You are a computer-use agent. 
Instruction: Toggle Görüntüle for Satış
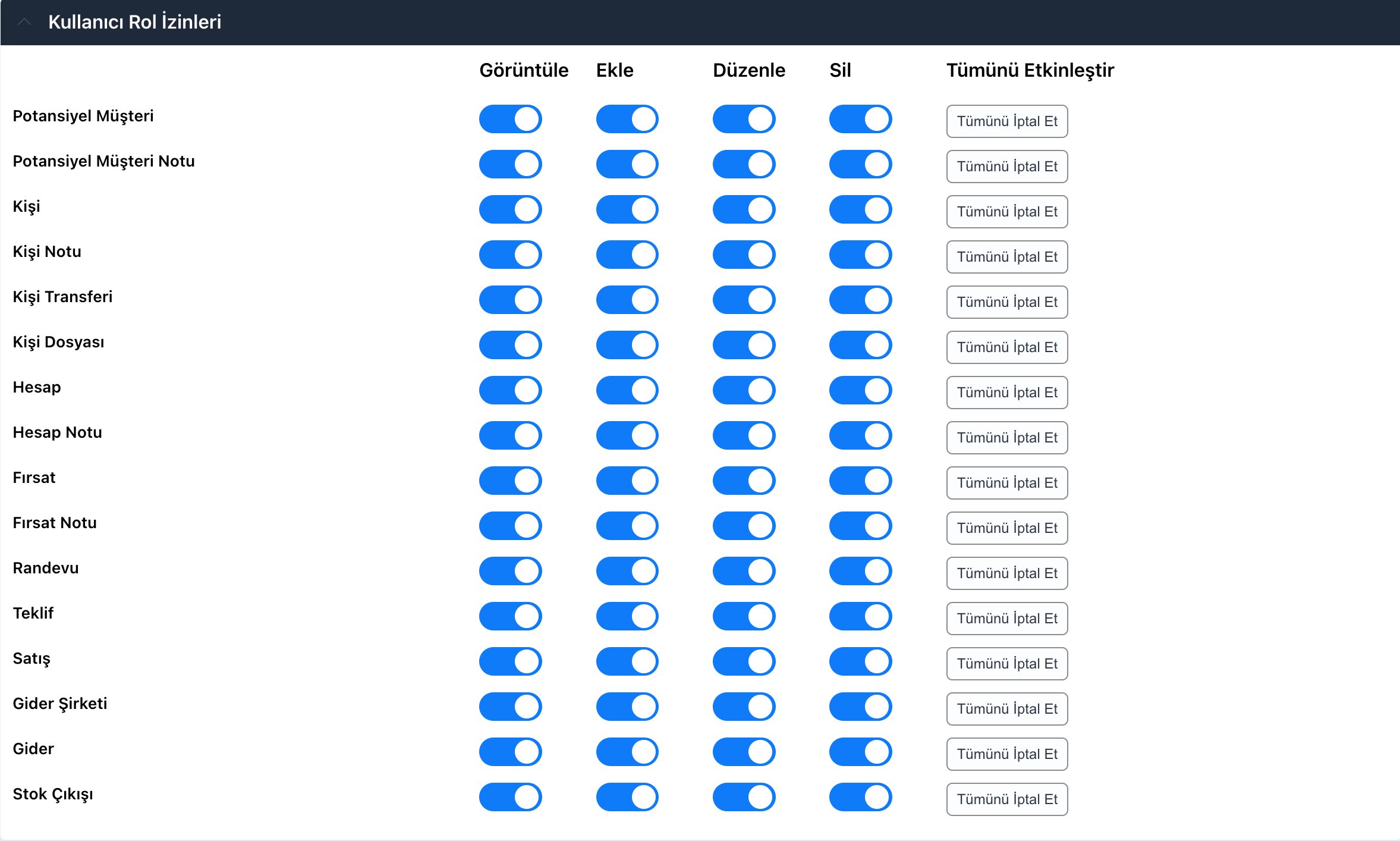click(x=511, y=661)
